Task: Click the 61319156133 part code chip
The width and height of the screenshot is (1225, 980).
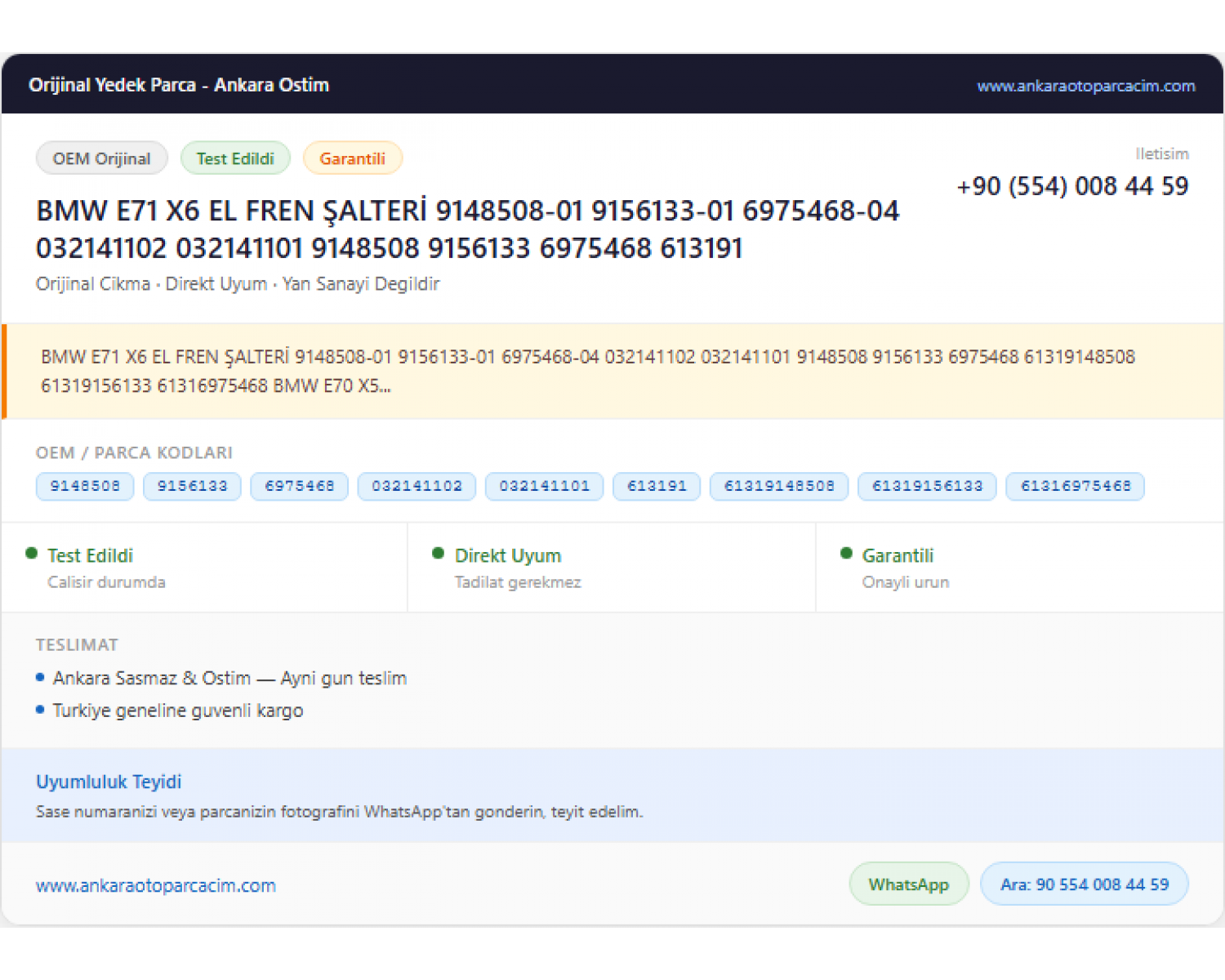Action: click(927, 486)
